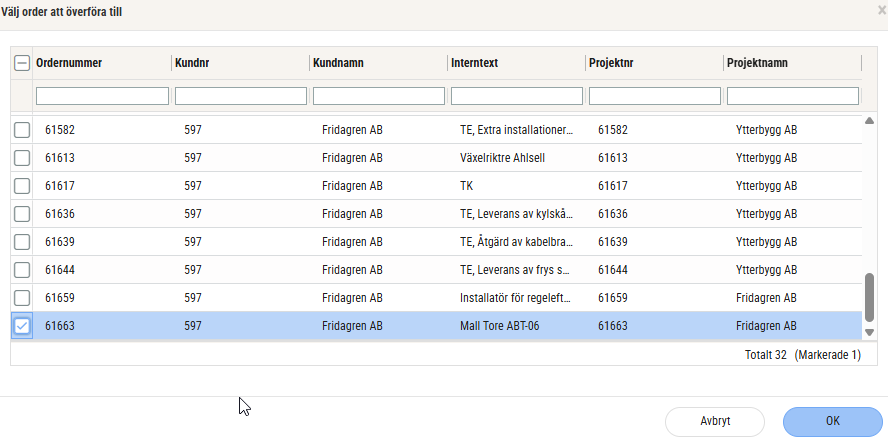This screenshot has height=441, width=888.
Task: Click the scrollbar up arrow
Action: point(868,122)
